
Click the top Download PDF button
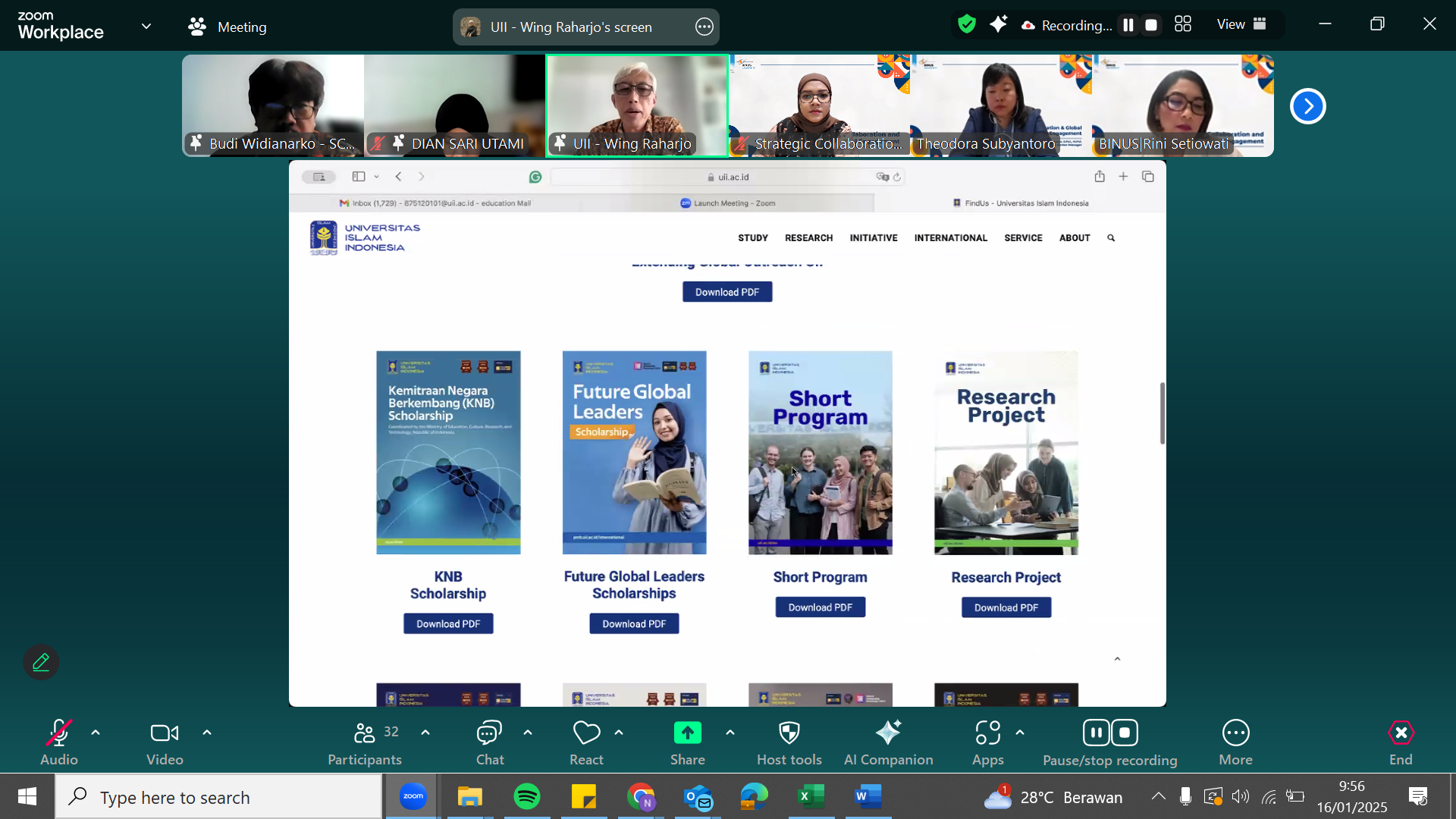(x=727, y=292)
